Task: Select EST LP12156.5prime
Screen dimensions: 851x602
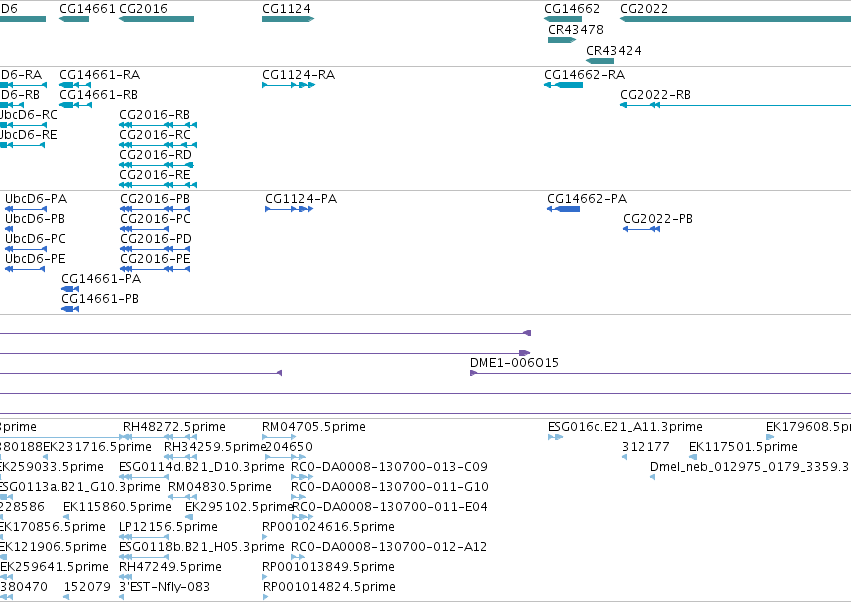Action: click(168, 527)
